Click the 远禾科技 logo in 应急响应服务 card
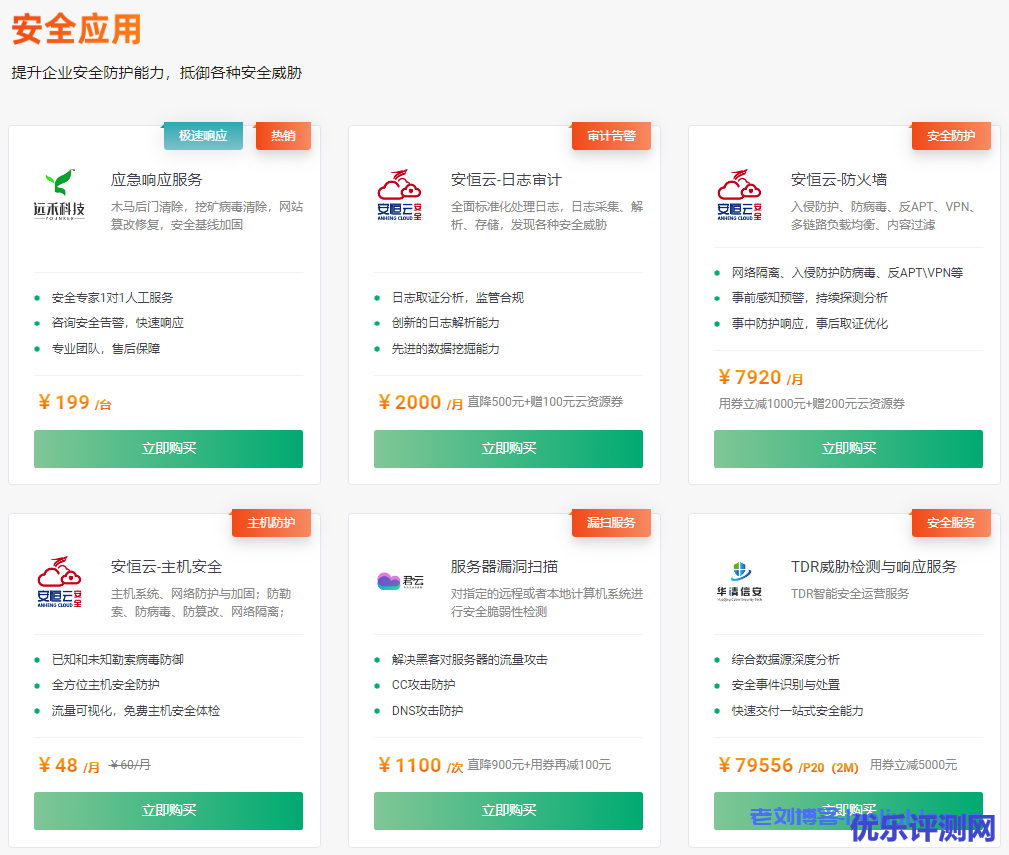1009x855 pixels. 59,194
